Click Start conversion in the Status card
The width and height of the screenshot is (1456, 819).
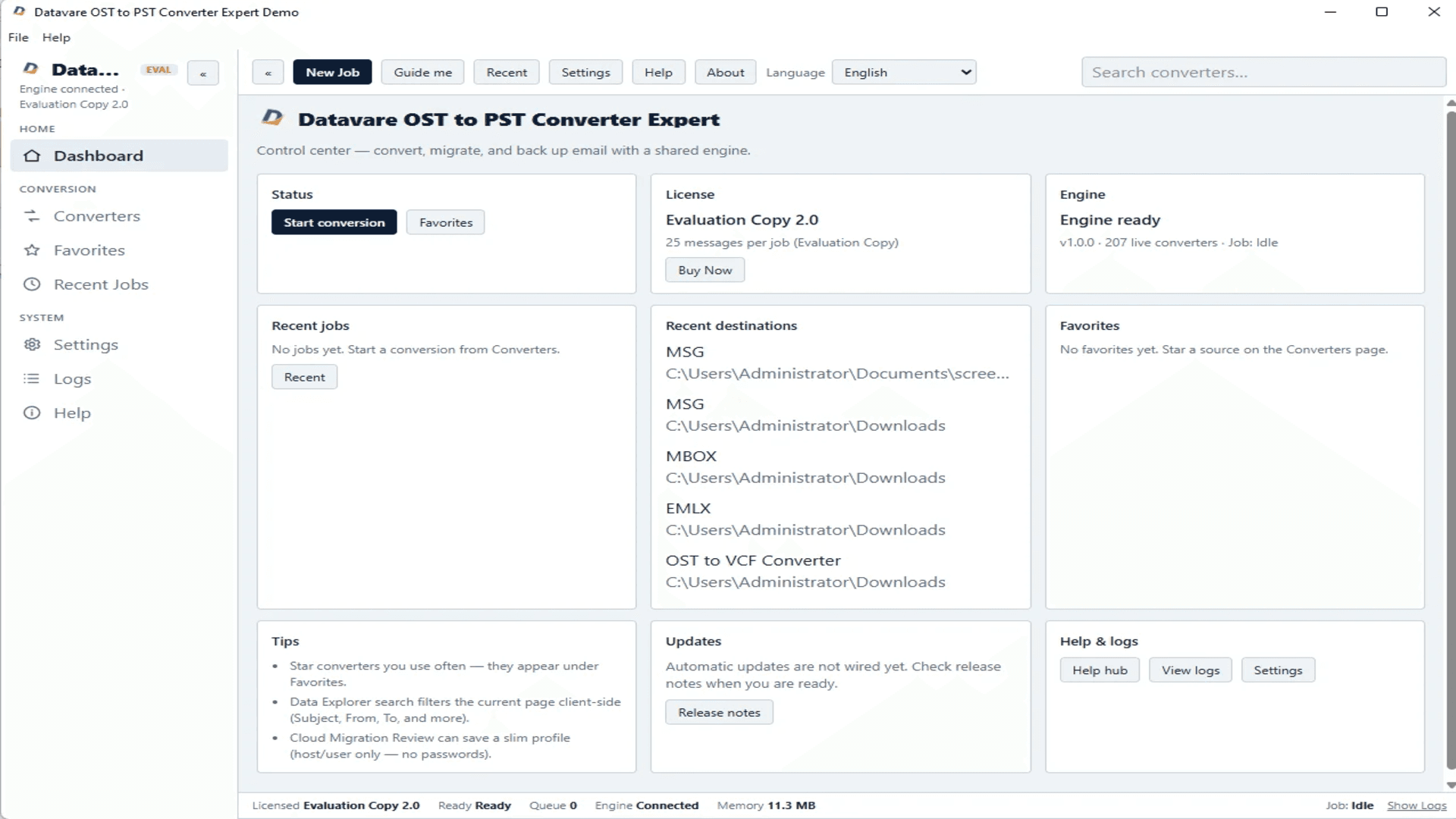[334, 222]
